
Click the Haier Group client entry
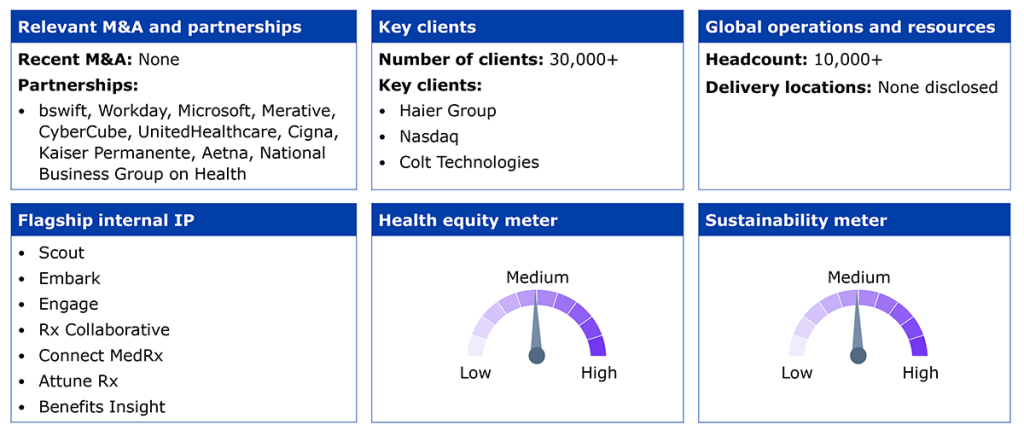448,111
